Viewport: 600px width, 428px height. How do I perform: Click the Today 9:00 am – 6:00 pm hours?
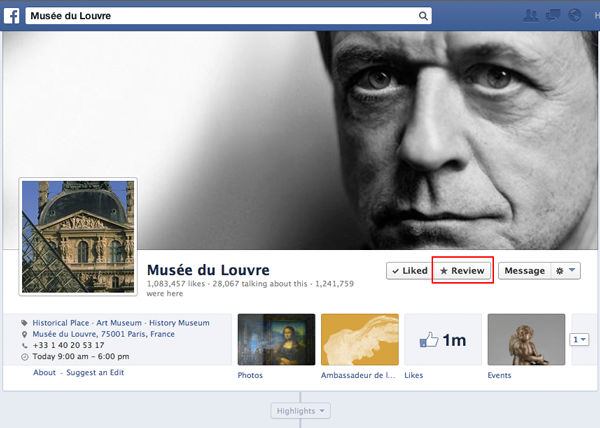point(81,356)
